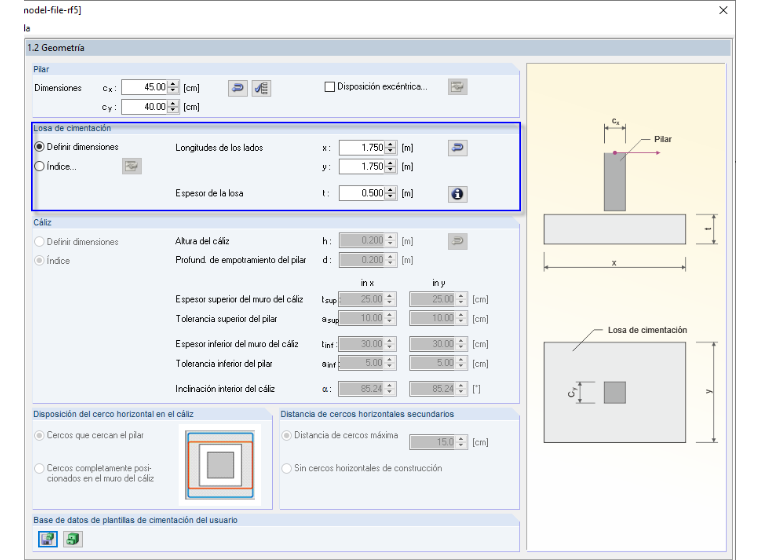The height and width of the screenshot is (560, 760).
Task: Load foundation template from user database
Action: point(73,539)
